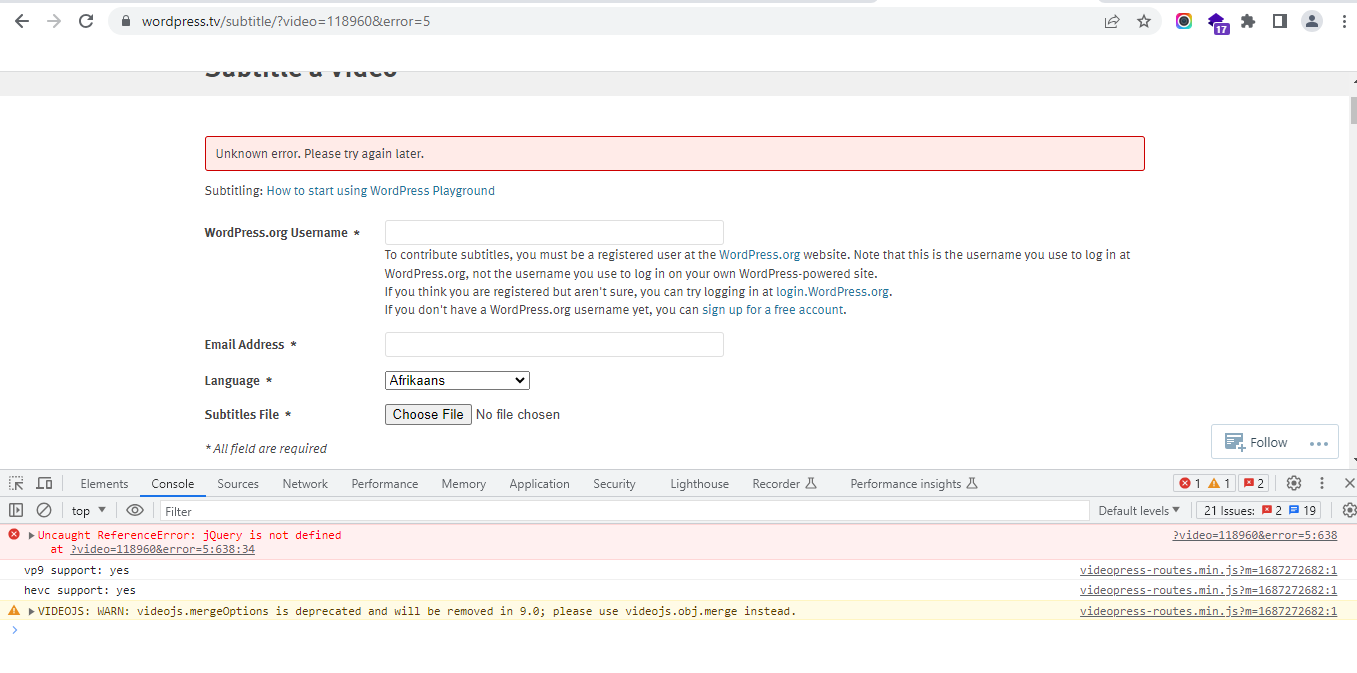Open the colorful circle browser extension
The height and width of the screenshot is (673, 1357).
[x=1184, y=21]
